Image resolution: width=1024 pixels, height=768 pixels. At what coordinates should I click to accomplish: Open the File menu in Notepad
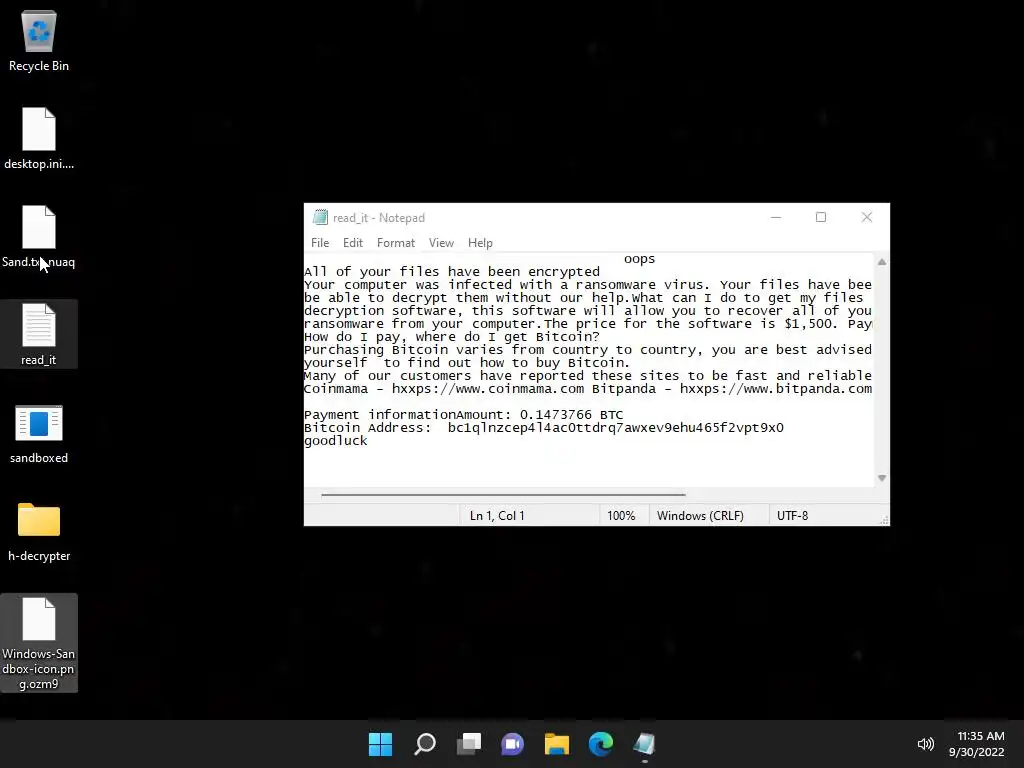[320, 243]
